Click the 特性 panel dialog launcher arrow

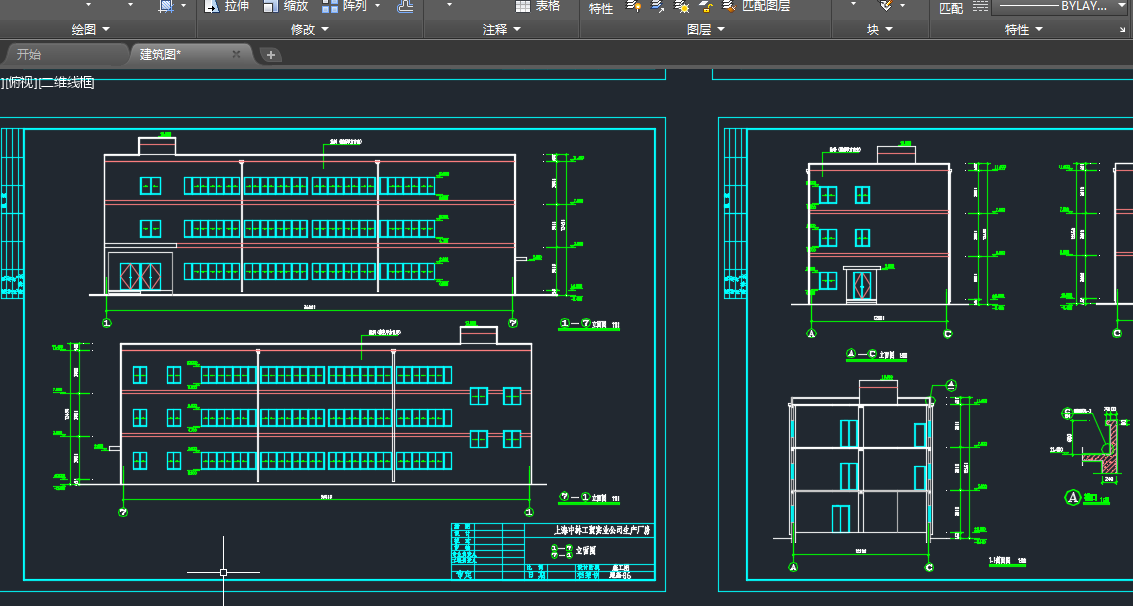pyautogui.click(x=1122, y=31)
